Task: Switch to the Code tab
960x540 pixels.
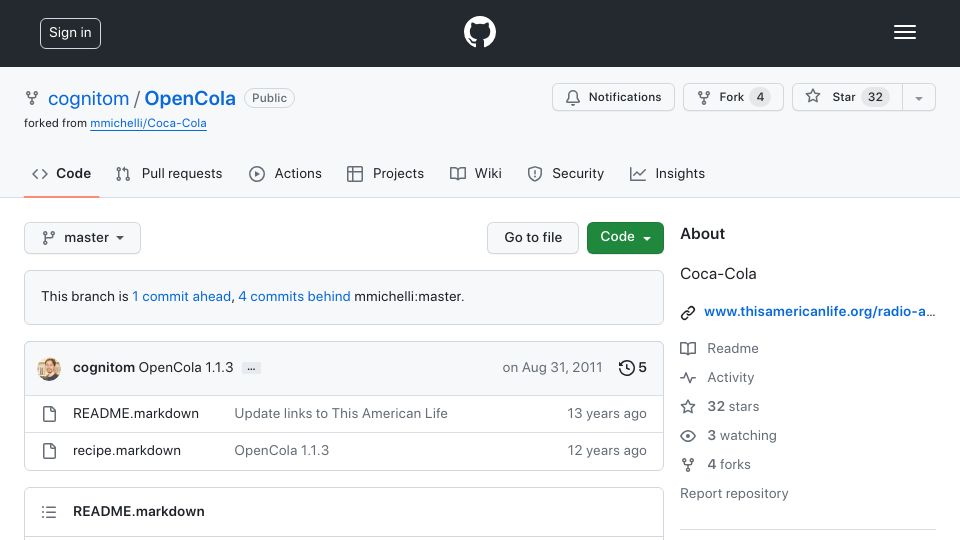Action: [61, 174]
